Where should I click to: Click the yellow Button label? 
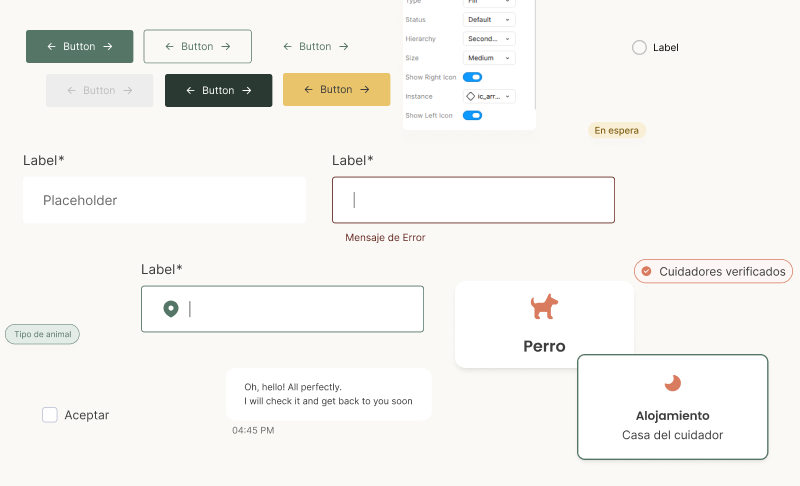tap(336, 89)
